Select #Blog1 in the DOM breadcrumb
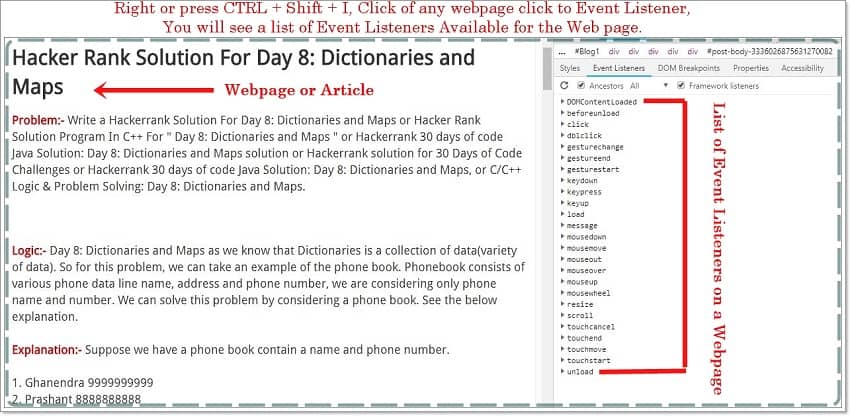 point(586,52)
